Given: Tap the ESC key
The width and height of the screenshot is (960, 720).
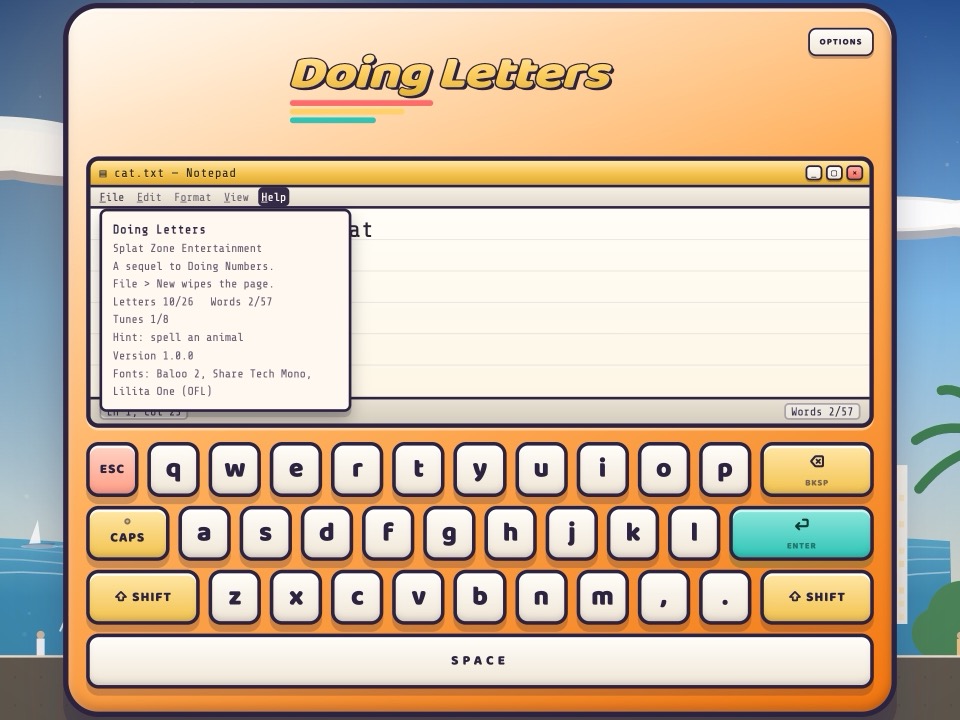Looking at the screenshot, I should click(112, 469).
